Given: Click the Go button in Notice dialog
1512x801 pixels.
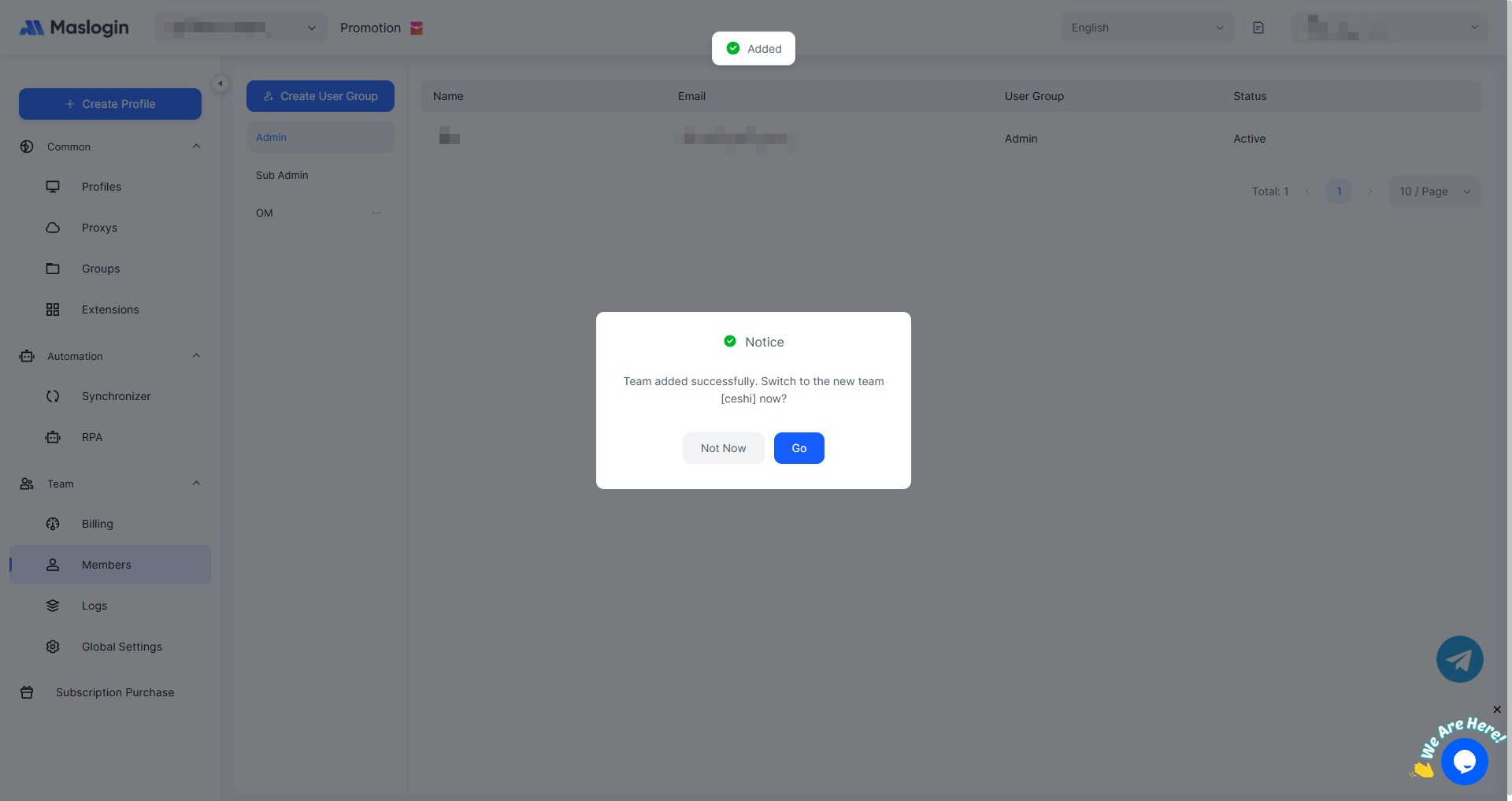Looking at the screenshot, I should click(799, 448).
